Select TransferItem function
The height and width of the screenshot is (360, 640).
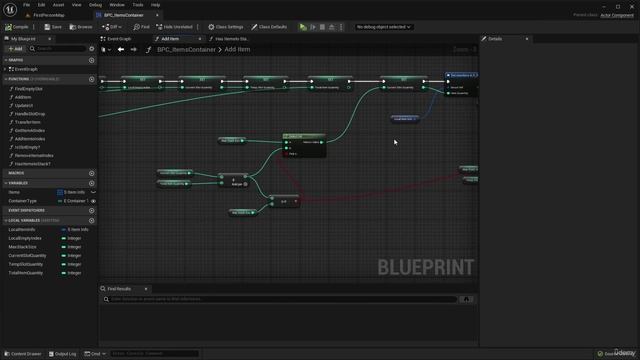[27, 122]
